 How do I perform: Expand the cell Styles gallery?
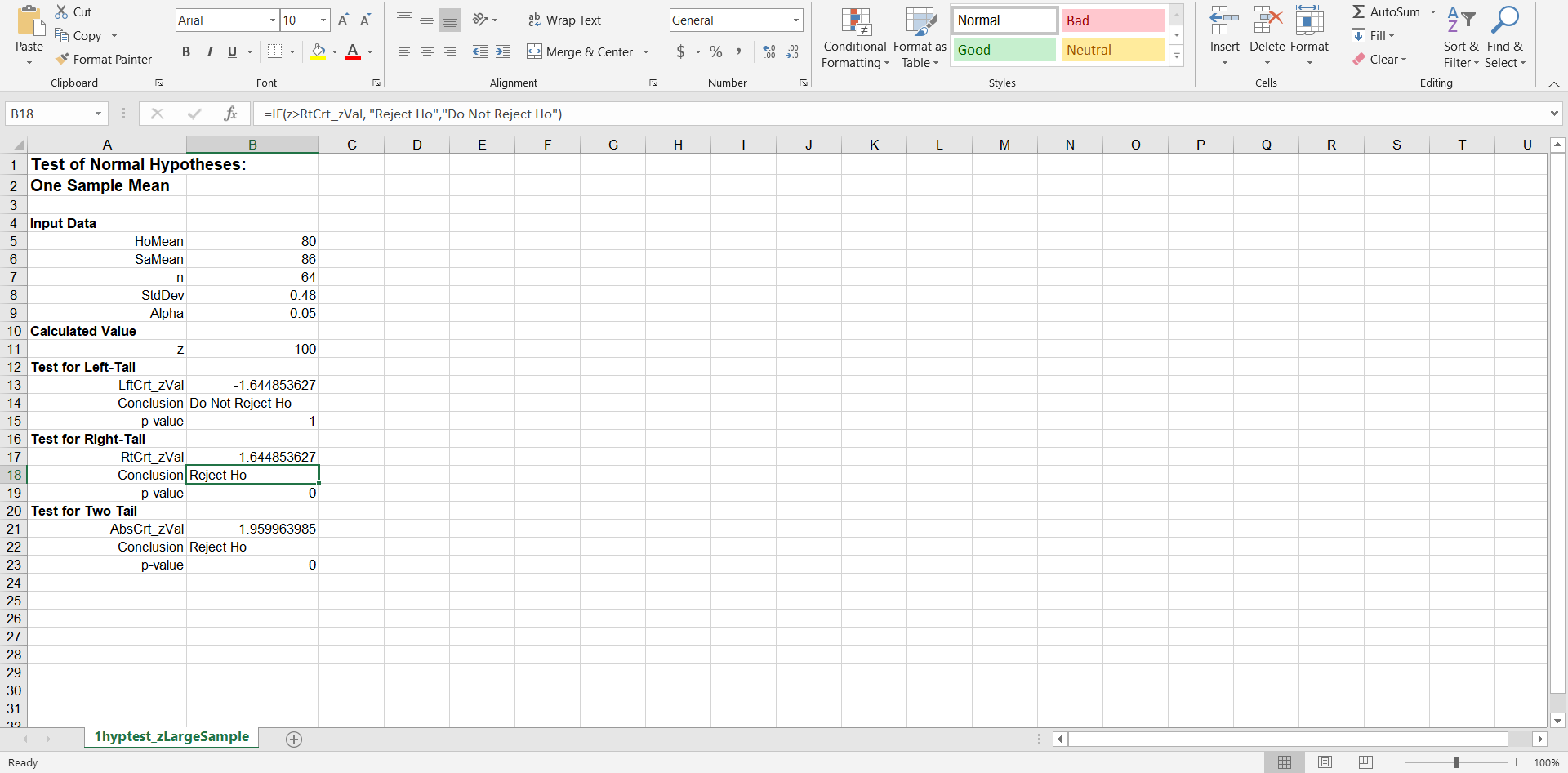coord(1177,56)
